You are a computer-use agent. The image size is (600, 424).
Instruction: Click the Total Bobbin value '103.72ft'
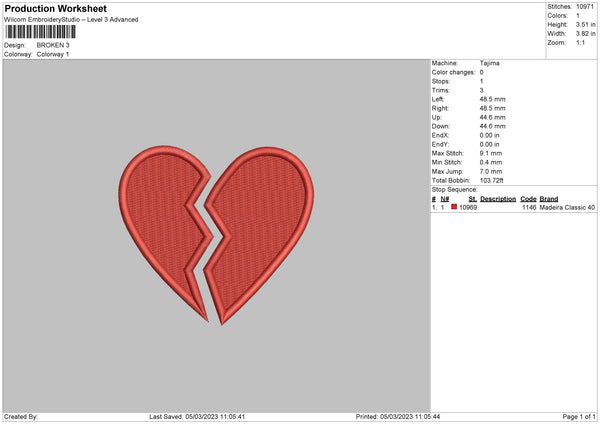pos(492,181)
